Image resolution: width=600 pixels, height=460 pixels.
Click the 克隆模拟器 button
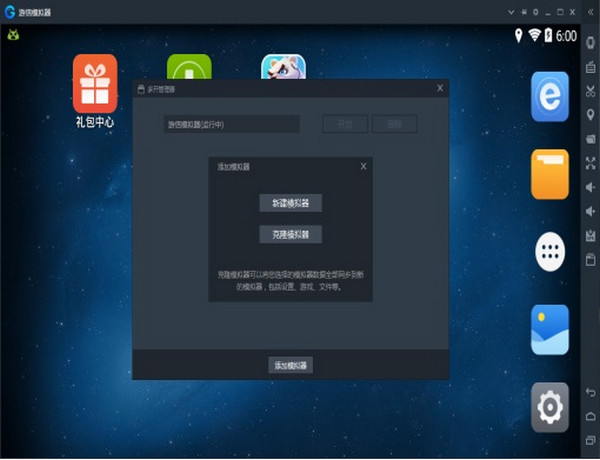point(290,234)
